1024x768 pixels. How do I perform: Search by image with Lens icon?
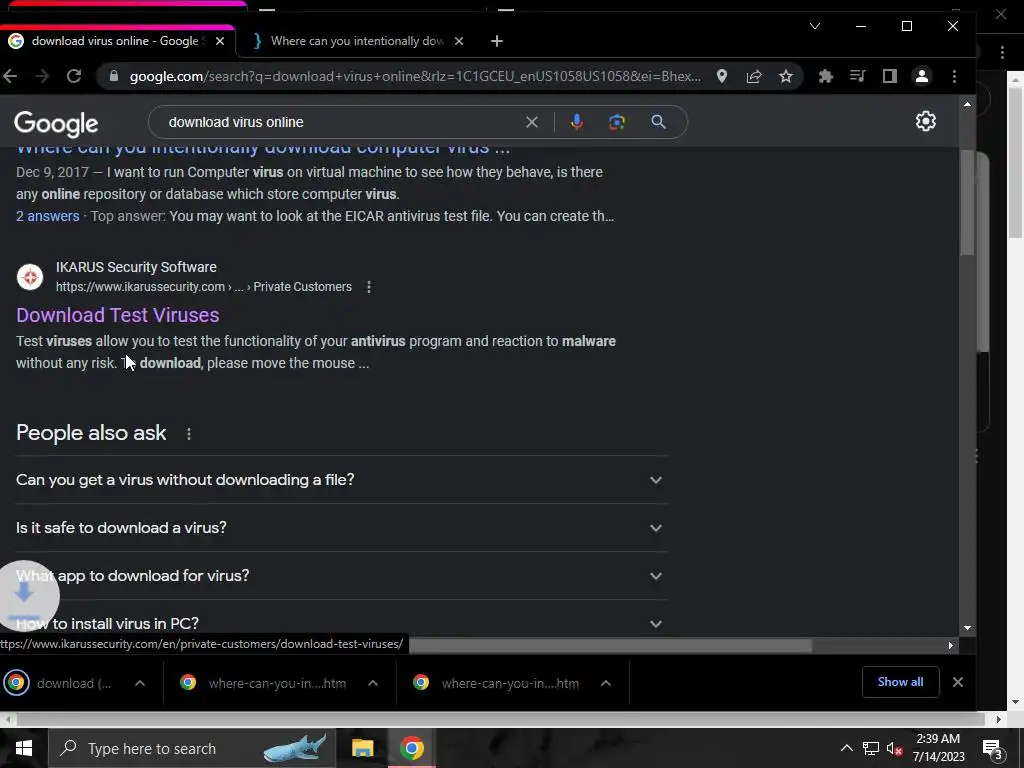tap(617, 122)
